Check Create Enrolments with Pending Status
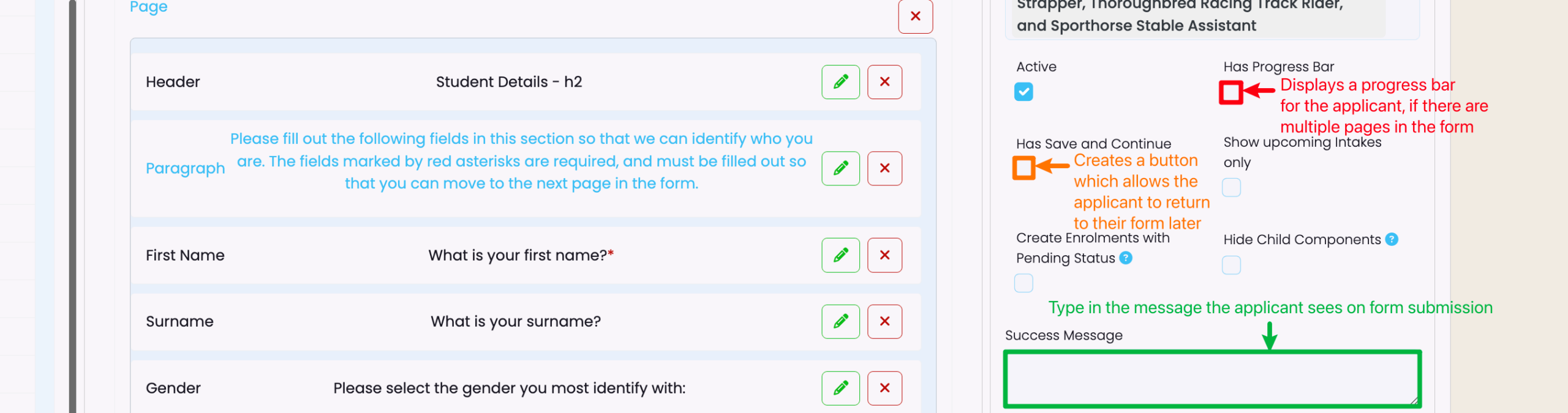1568x413 pixels. tap(1023, 283)
